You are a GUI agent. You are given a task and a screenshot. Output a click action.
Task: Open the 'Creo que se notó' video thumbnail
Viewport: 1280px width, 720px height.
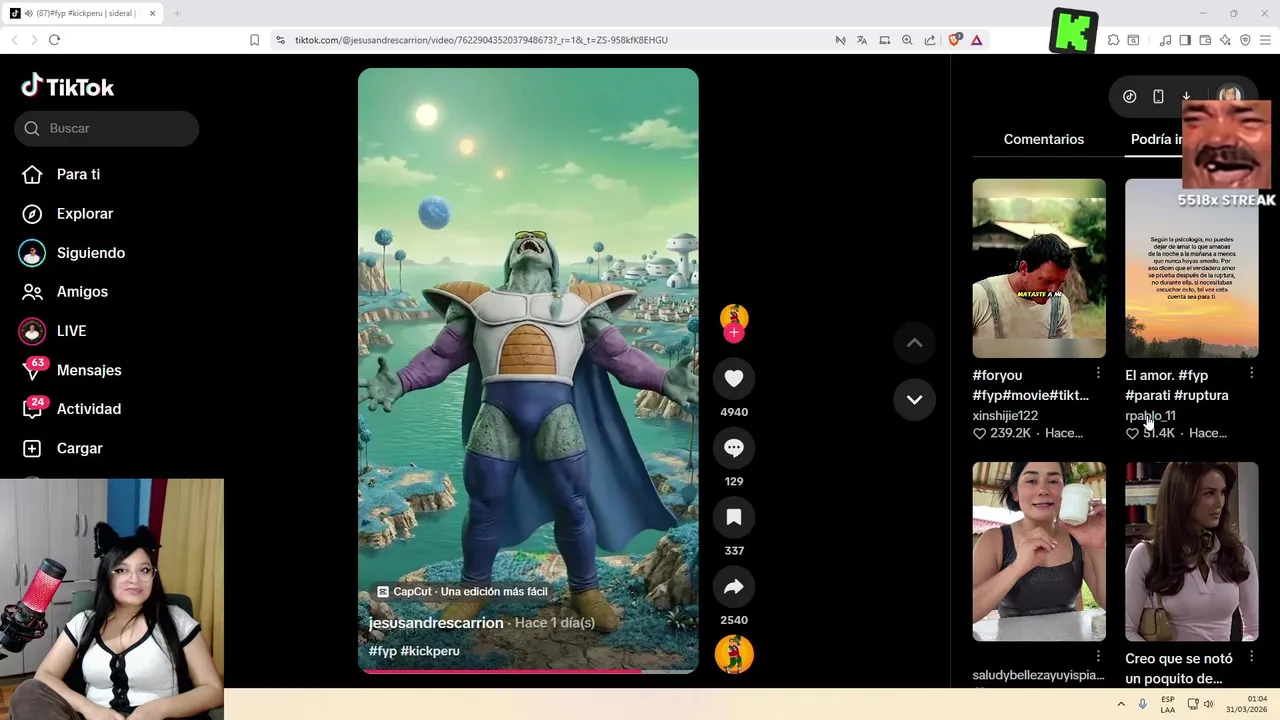pyautogui.click(x=1192, y=551)
